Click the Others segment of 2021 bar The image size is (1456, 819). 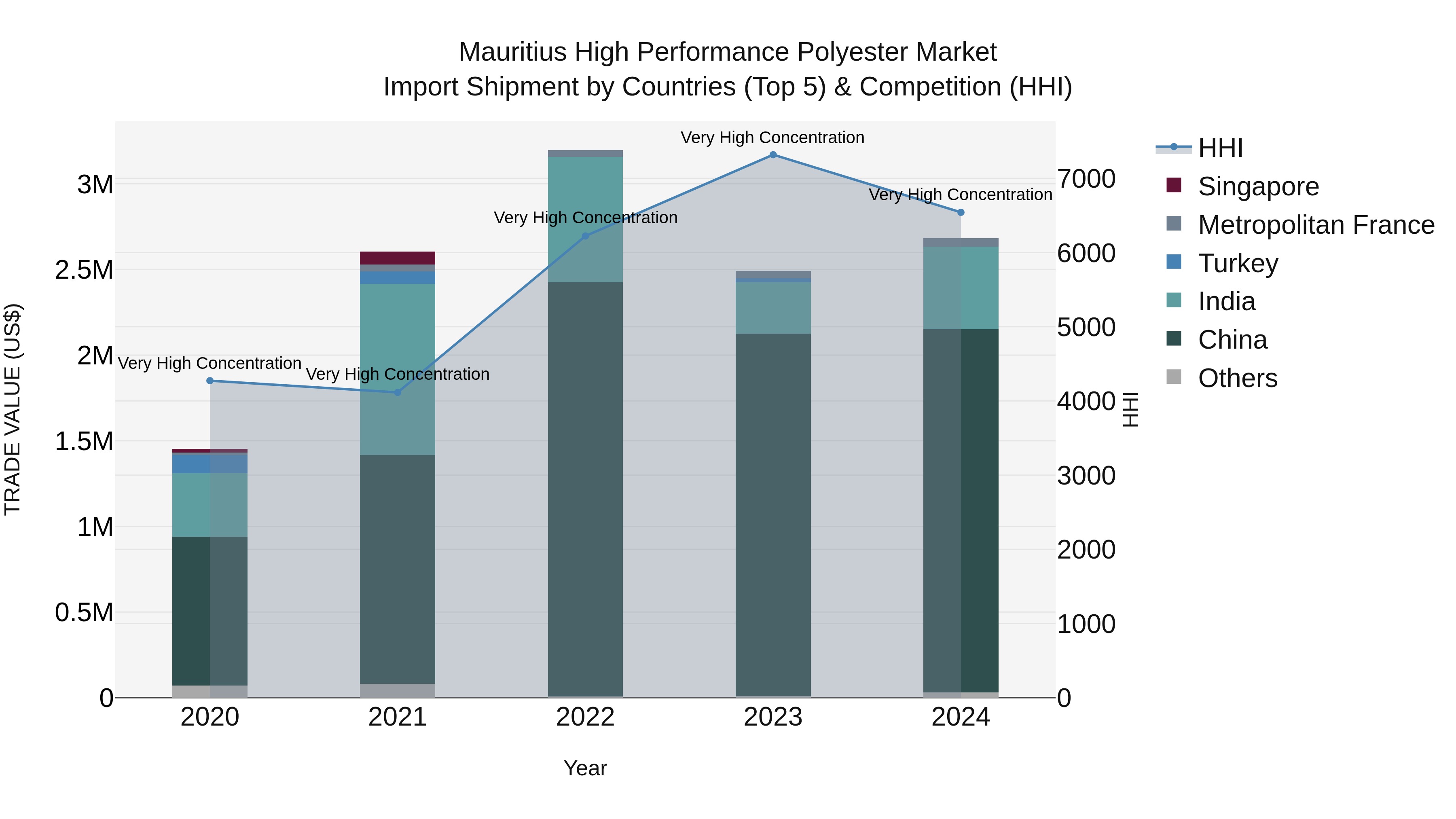(x=397, y=691)
